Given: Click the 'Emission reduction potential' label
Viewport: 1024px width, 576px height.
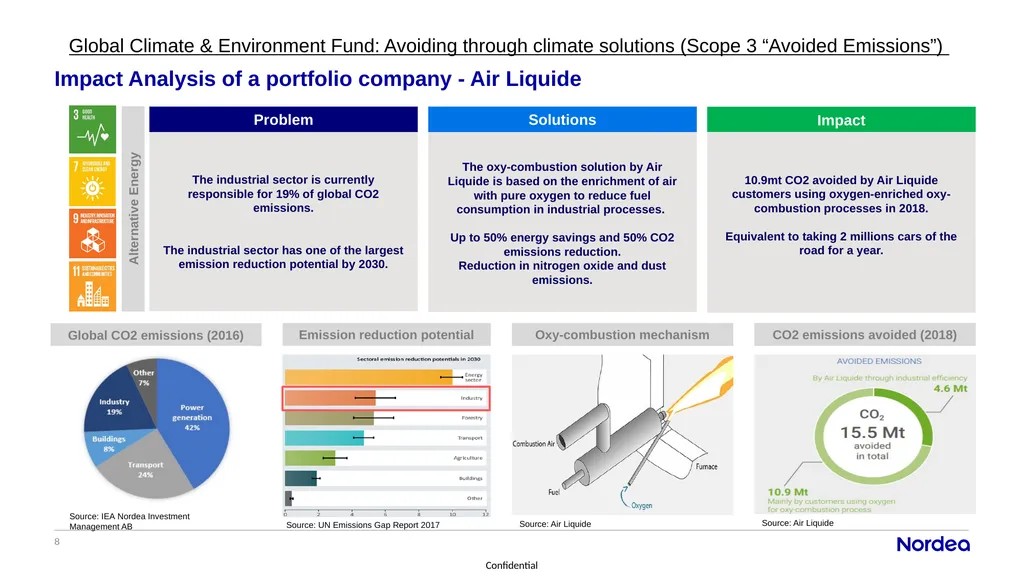Looking at the screenshot, I should pos(387,335).
